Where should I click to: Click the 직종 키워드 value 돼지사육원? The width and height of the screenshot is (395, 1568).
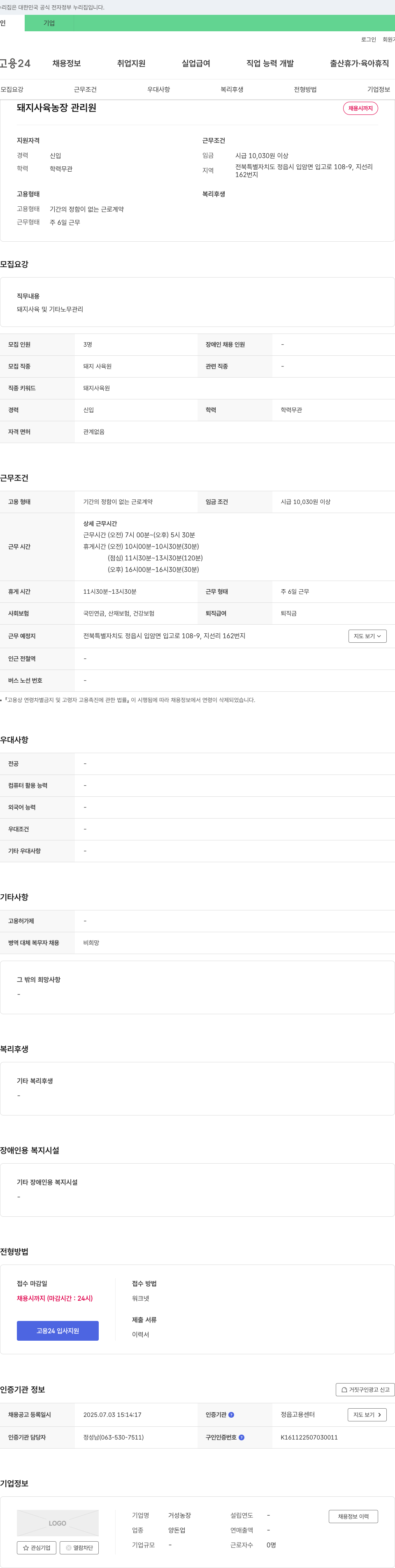point(97,388)
